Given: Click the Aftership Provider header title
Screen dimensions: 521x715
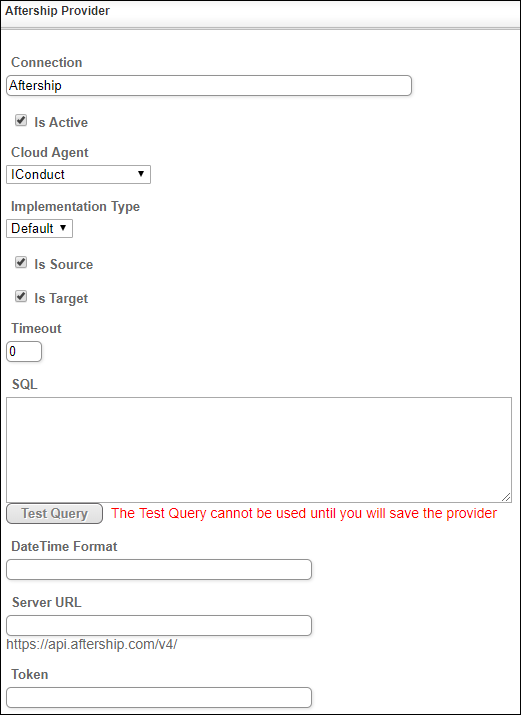Looking at the screenshot, I should [57, 11].
